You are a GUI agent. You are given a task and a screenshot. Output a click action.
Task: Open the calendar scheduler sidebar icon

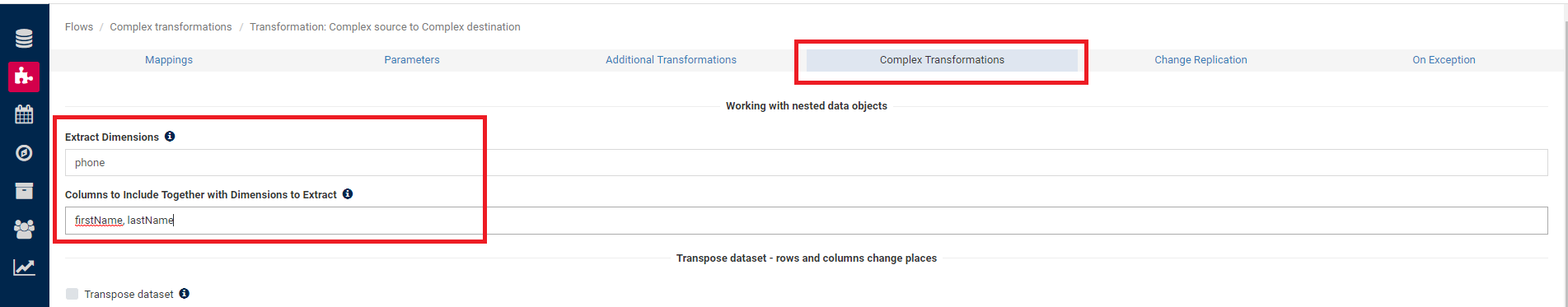pyautogui.click(x=24, y=114)
